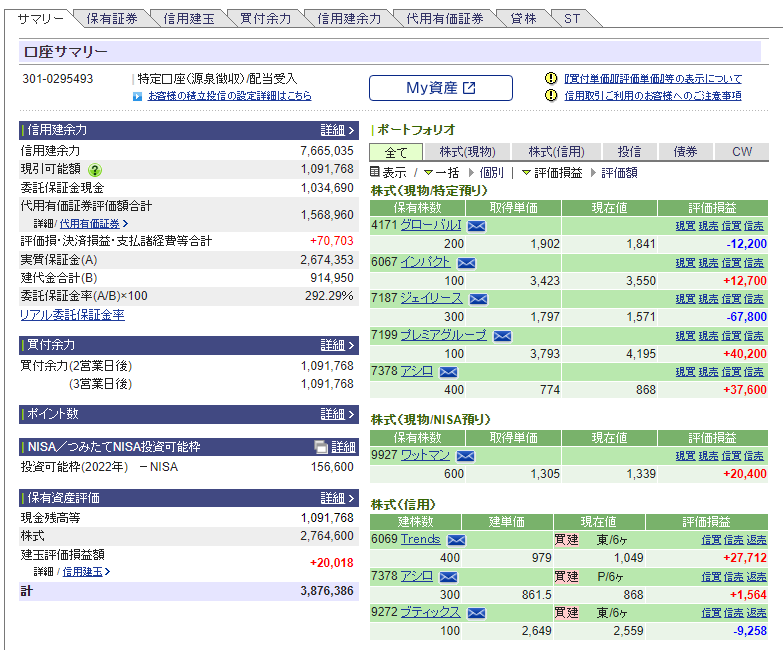Click the mail icon next to 6069 Trends
783x650 pixels.
456,540
